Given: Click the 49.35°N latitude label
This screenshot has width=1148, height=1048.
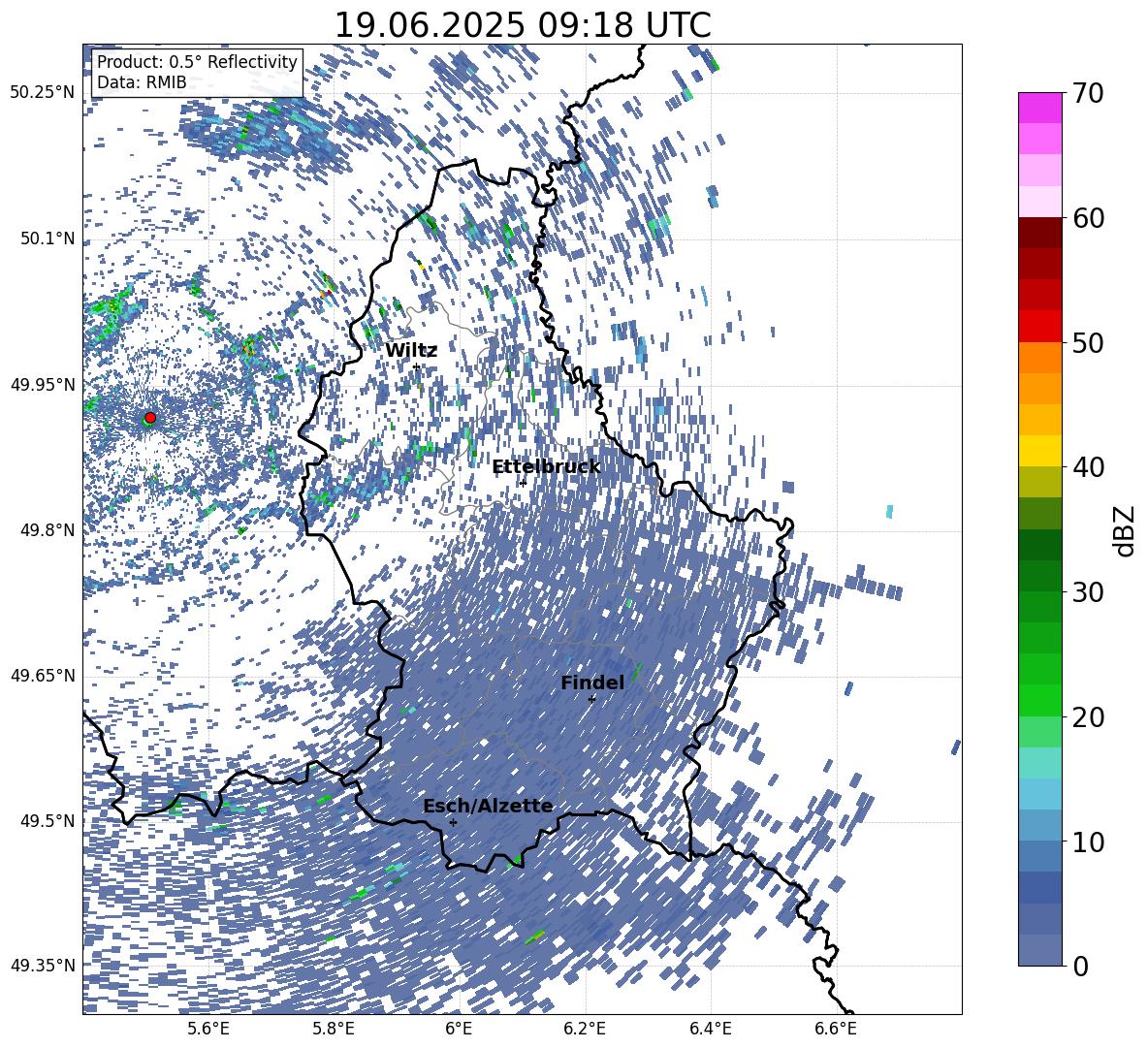Looking at the screenshot, I should click(43, 966).
